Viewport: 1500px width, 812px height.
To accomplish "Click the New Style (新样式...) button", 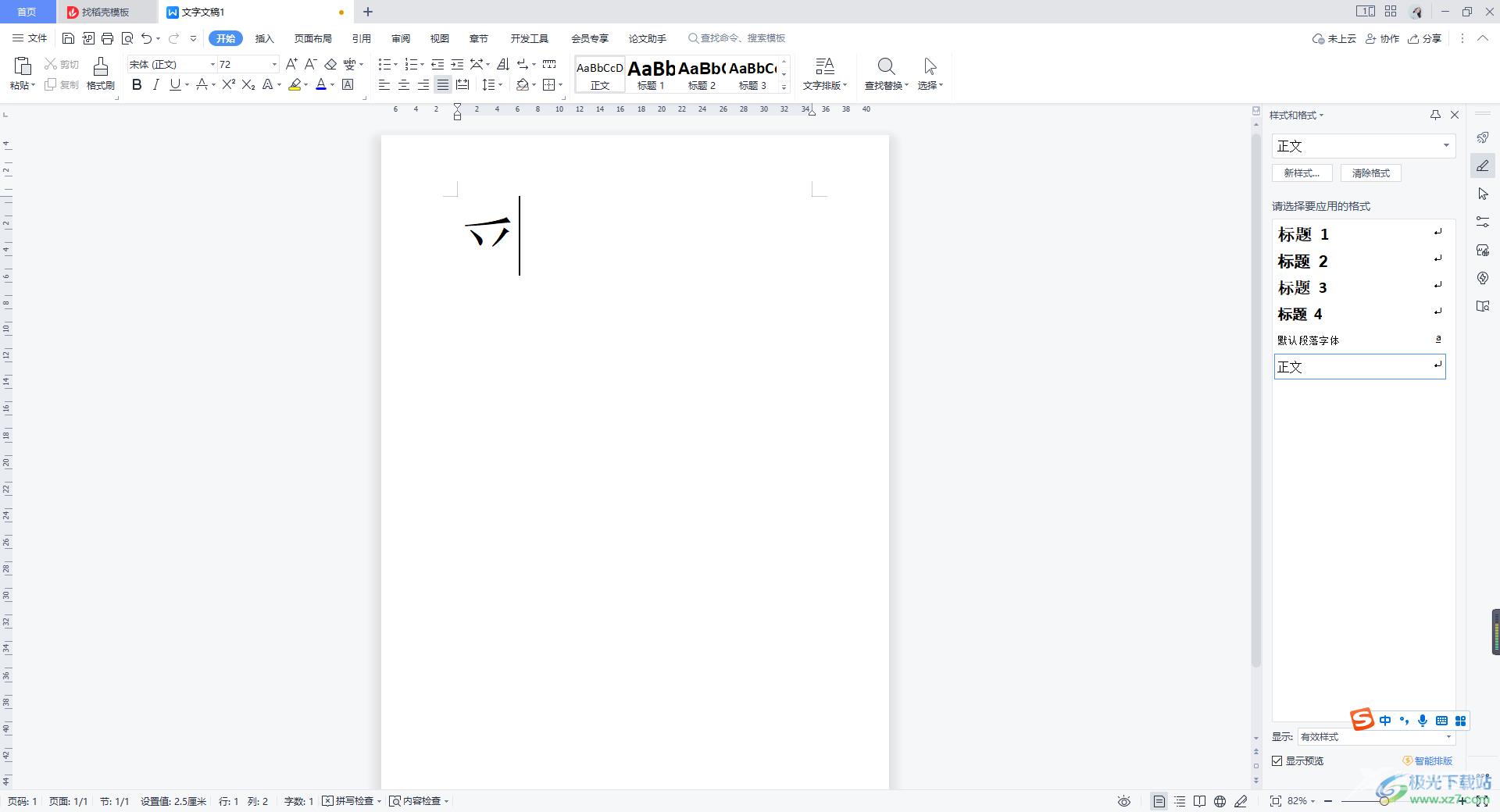I will click(x=1302, y=173).
